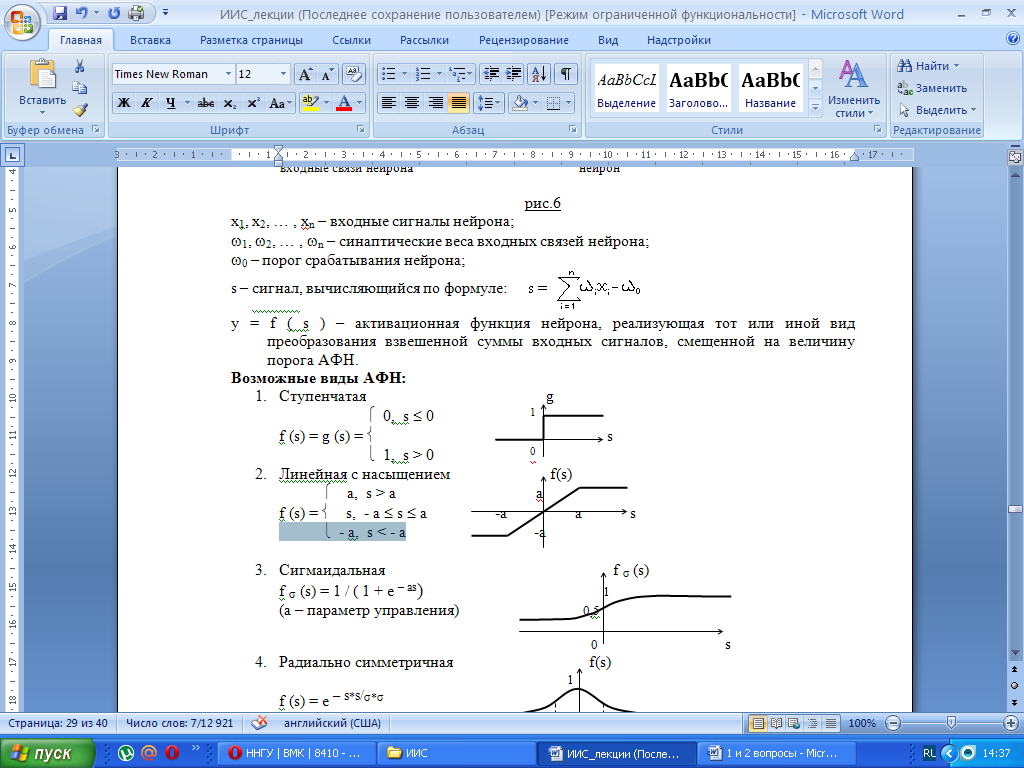1024x768 pixels.
Task: Apply superscript formatting
Action: click(253, 103)
